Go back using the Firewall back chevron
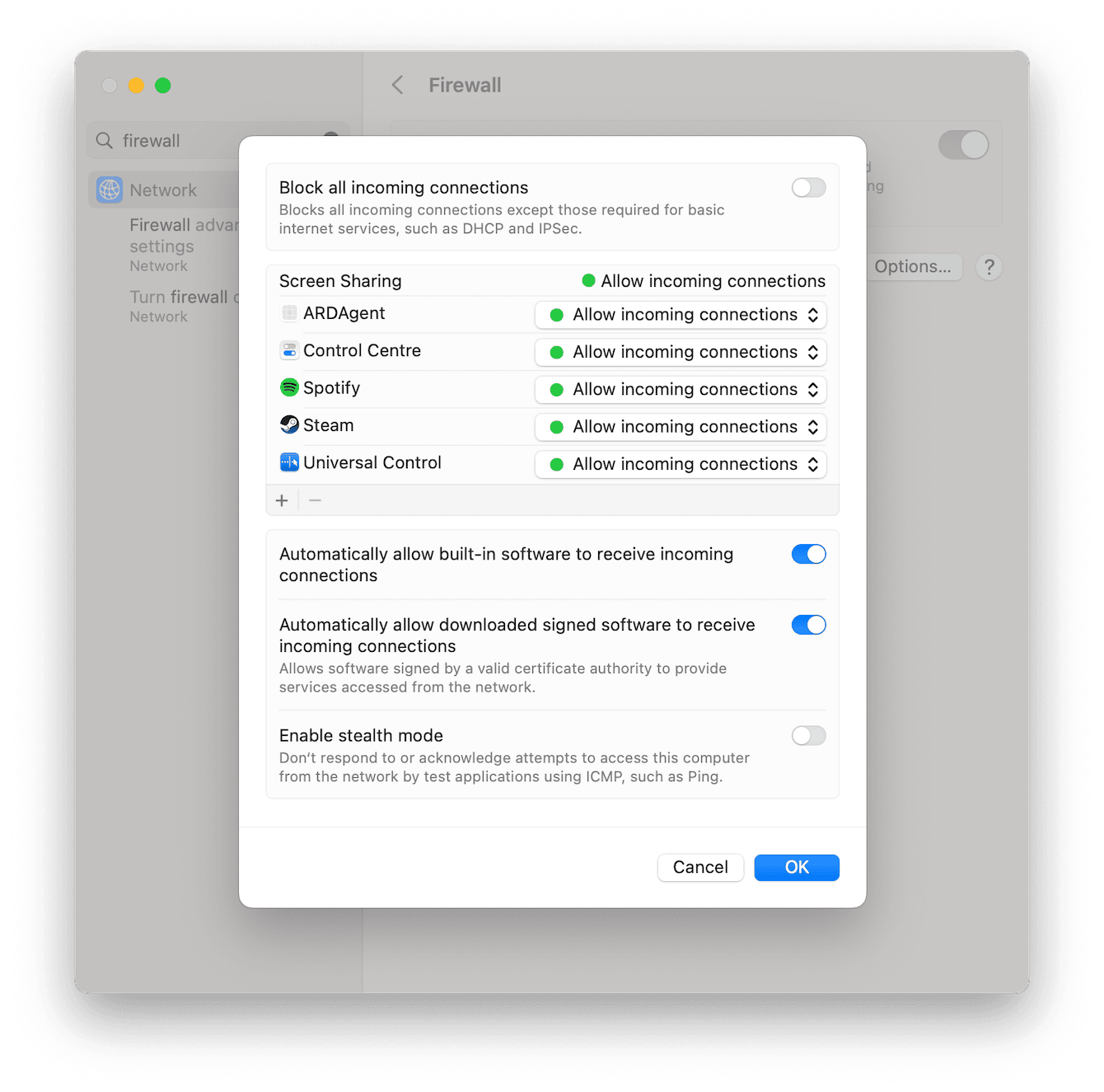This screenshot has height=1092, width=1104. 397,85
